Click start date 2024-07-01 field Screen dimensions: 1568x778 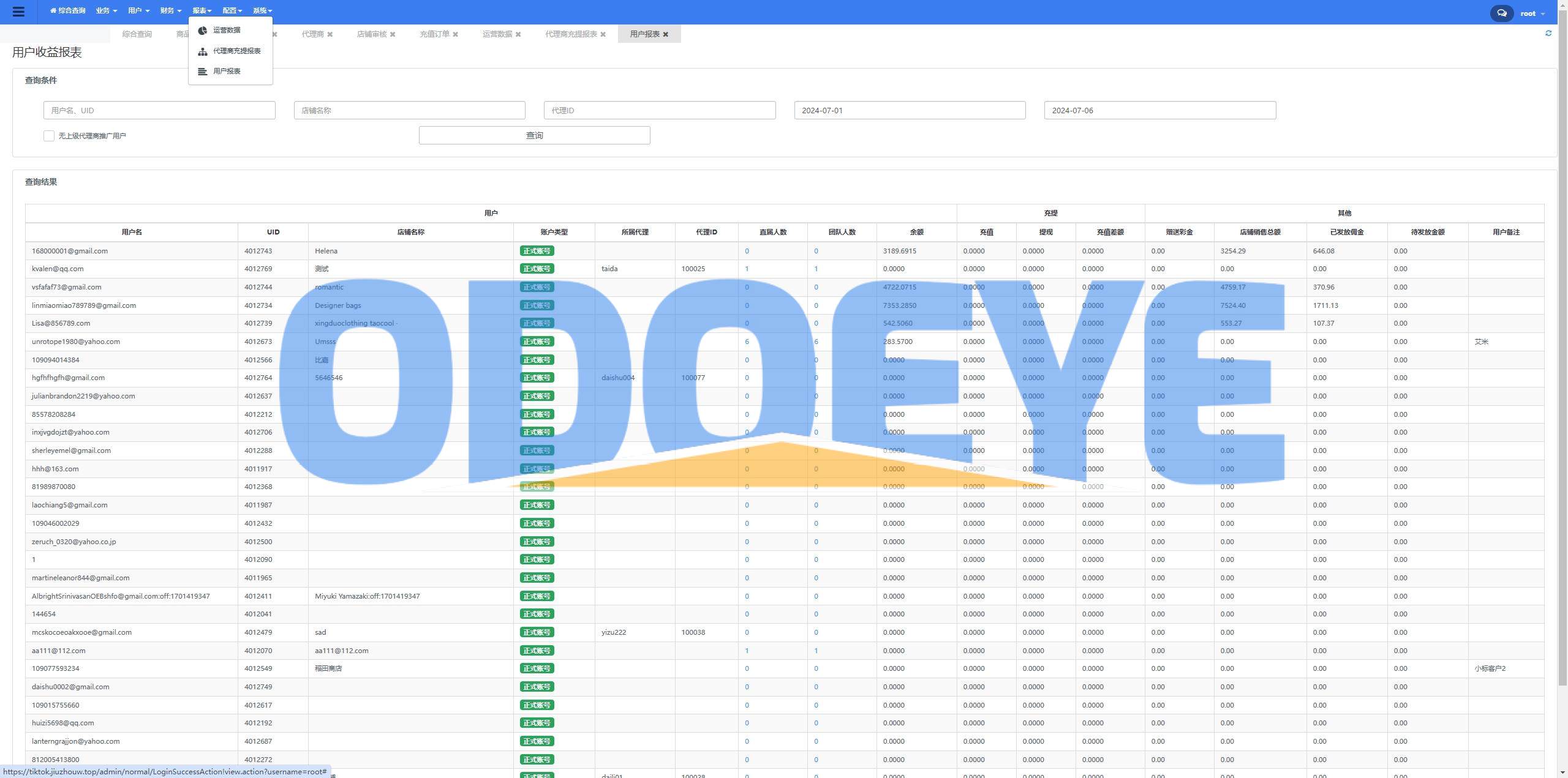pyautogui.click(x=909, y=110)
